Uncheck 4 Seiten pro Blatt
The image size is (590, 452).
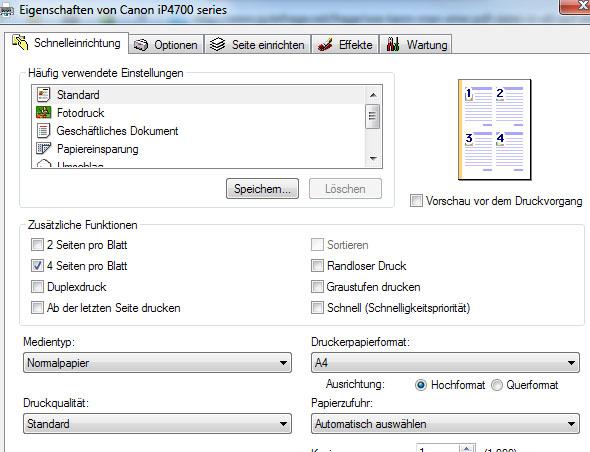(x=37, y=266)
